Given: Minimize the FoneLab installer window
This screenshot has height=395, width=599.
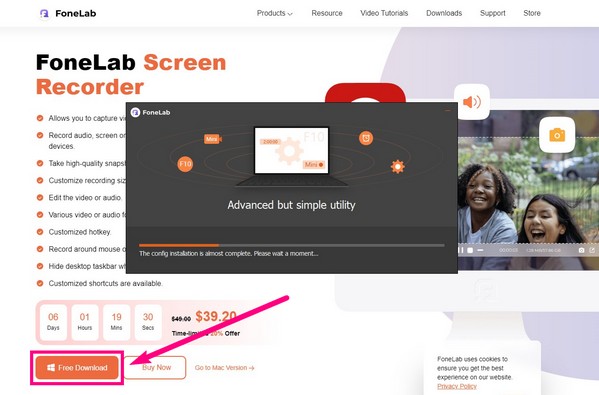Looking at the screenshot, I should [x=448, y=111].
